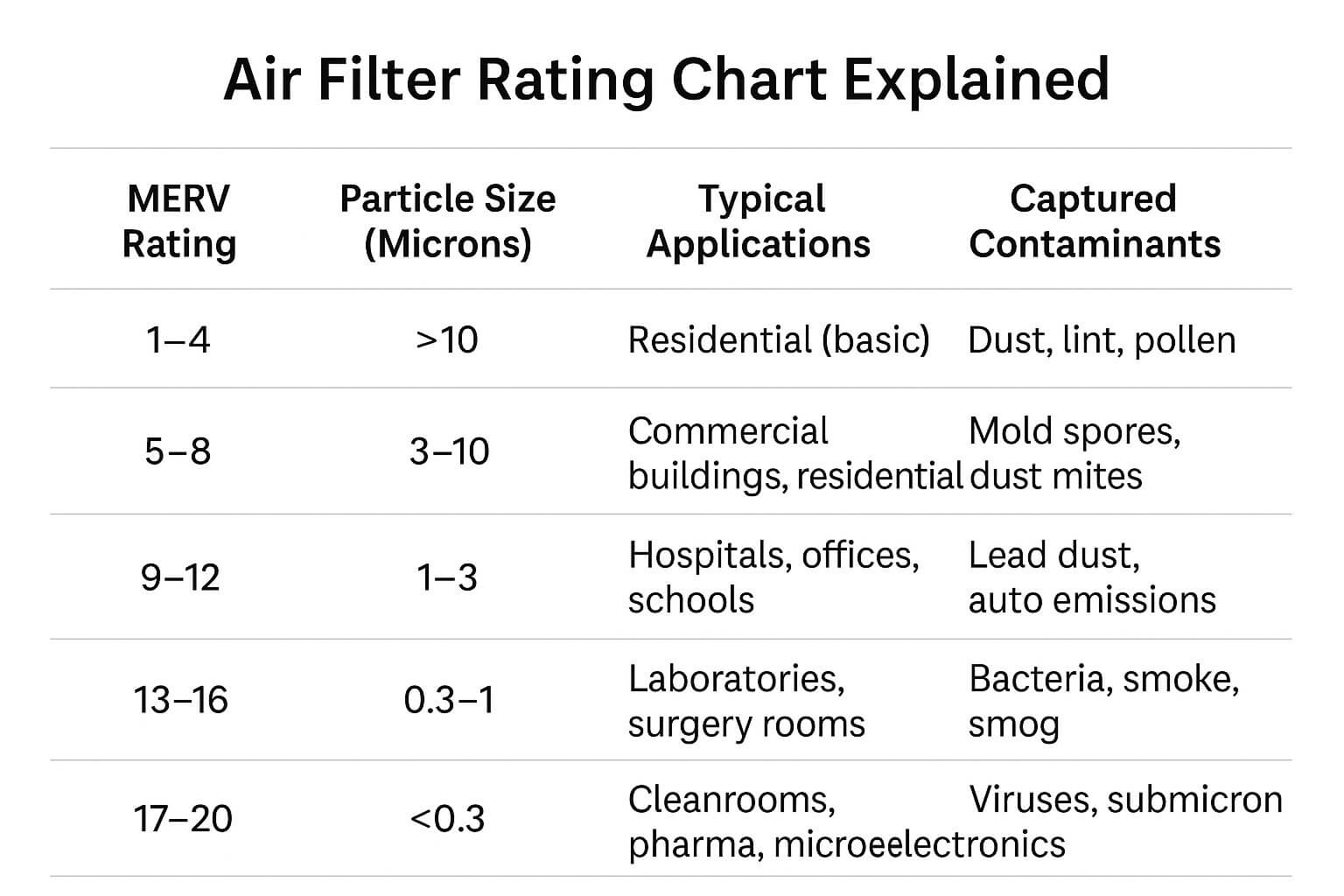Click the 0.3–1 particle size cell

point(449,700)
